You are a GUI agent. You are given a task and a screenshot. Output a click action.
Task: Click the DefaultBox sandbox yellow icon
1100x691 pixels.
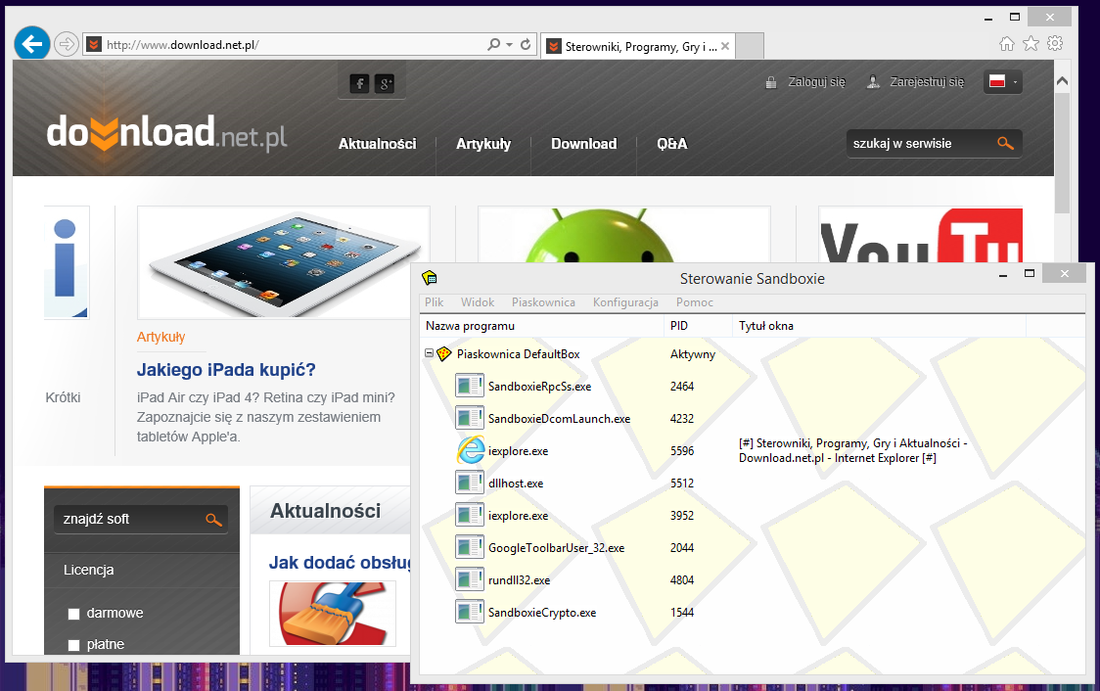click(443, 354)
